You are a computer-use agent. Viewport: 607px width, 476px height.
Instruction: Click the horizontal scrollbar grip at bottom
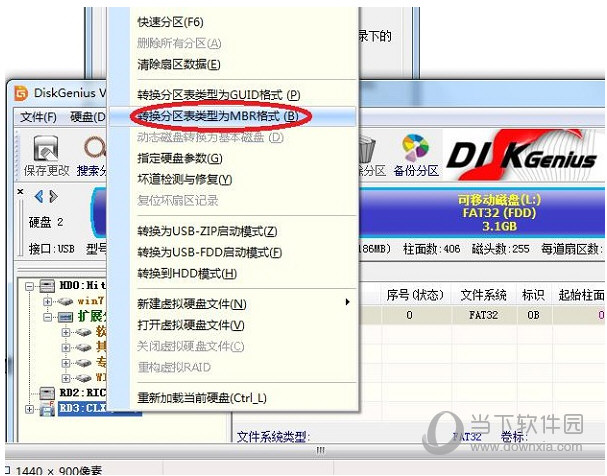point(321,450)
